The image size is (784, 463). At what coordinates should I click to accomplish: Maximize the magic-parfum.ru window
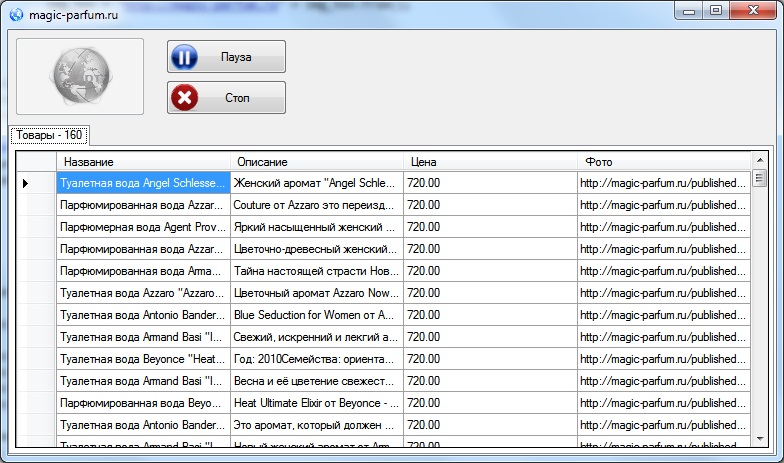716,10
